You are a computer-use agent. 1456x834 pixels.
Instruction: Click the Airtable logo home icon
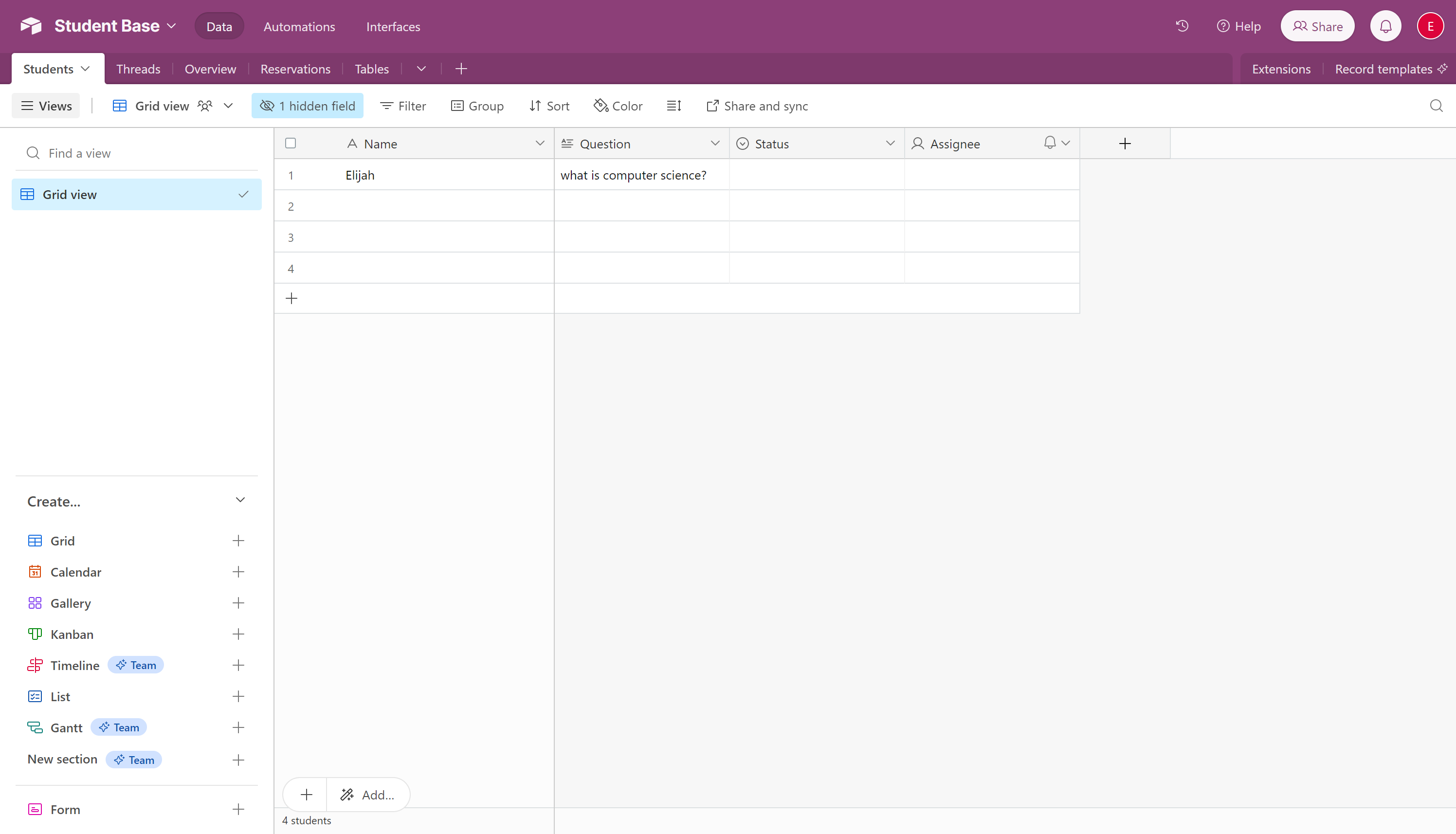(x=31, y=26)
